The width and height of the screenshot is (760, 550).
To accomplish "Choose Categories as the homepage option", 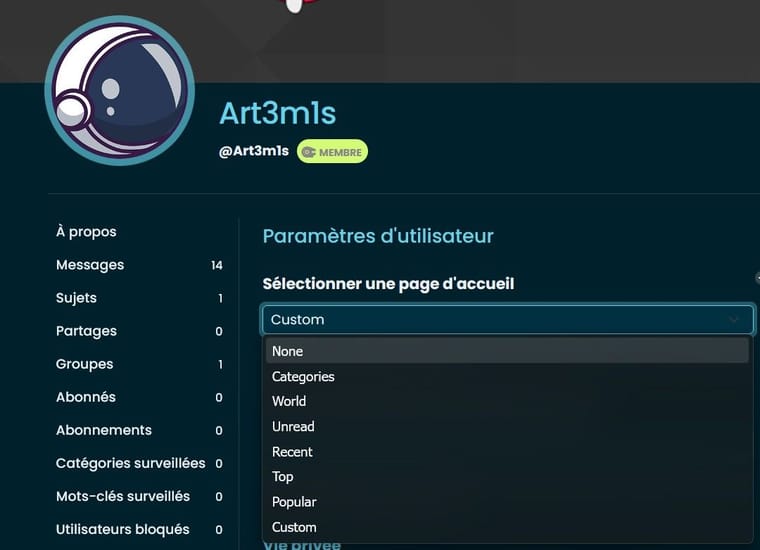I will pos(303,377).
